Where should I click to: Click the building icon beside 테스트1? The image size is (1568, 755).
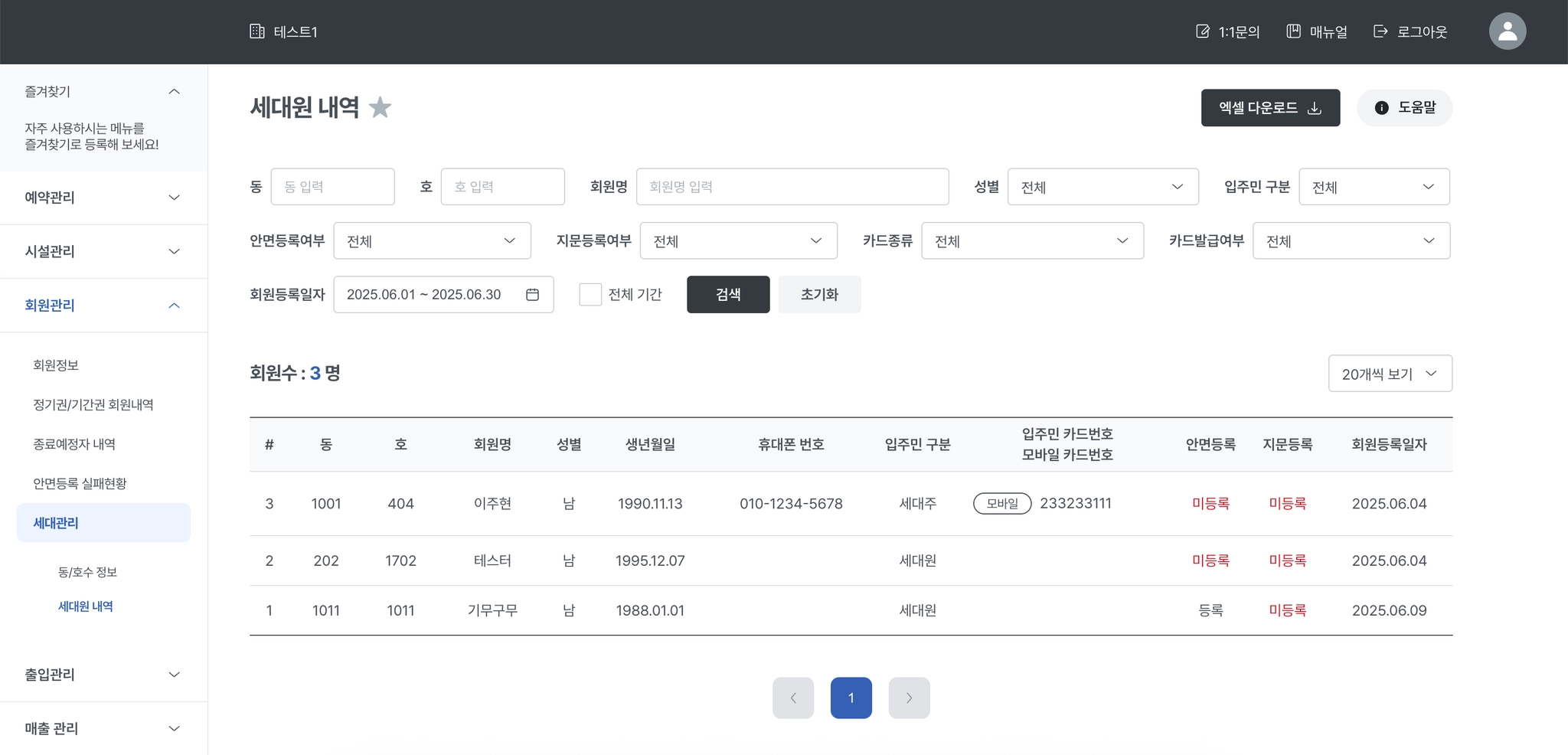pos(257,31)
